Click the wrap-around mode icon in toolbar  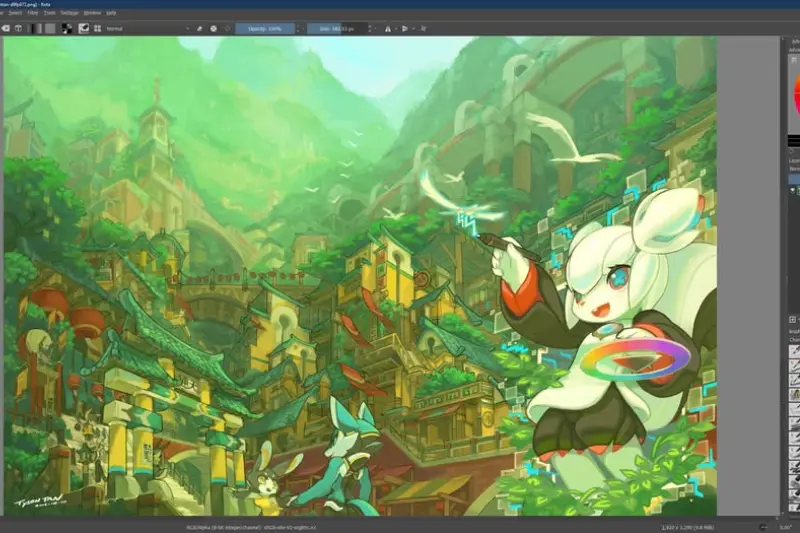(423, 29)
